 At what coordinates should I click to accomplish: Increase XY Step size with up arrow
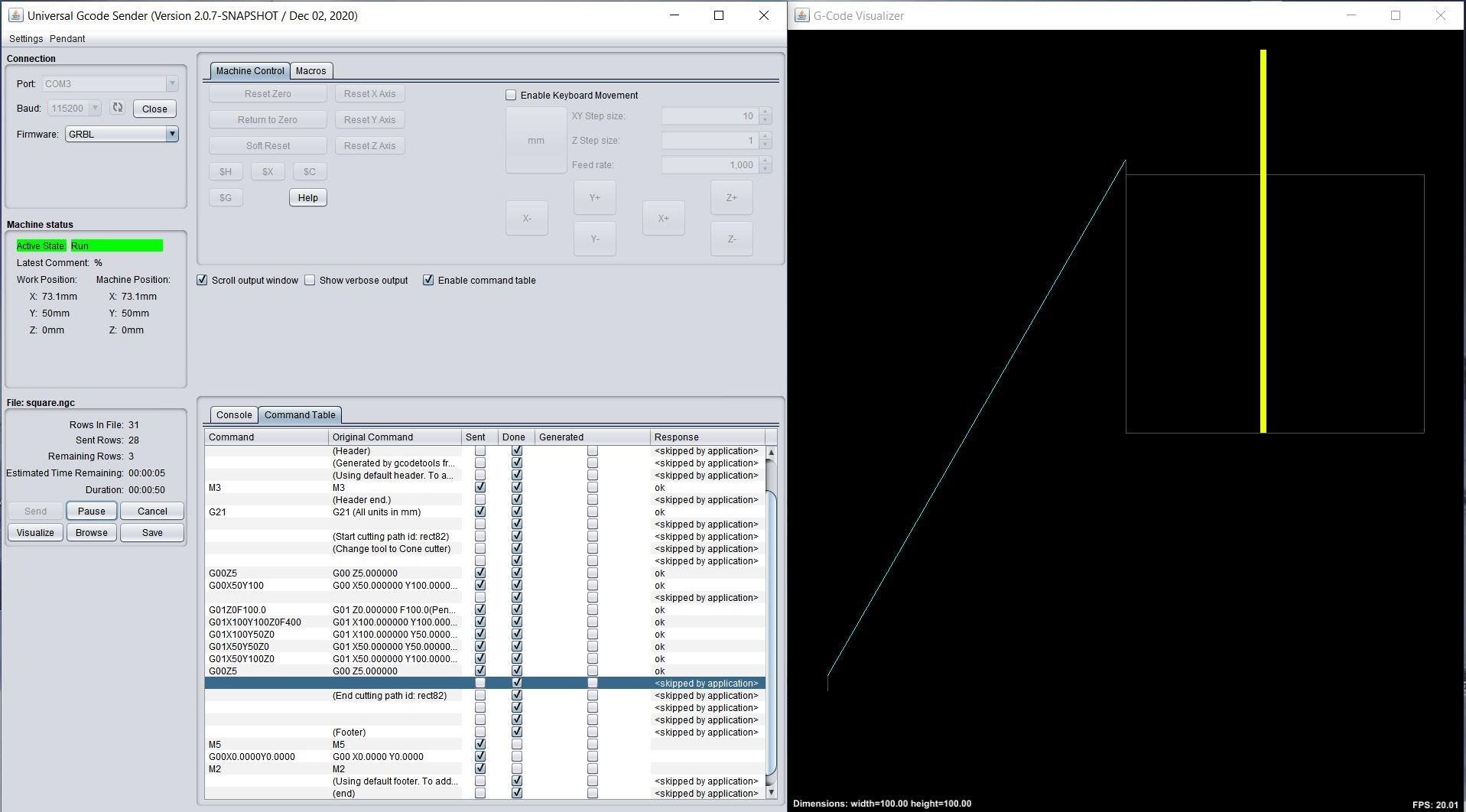click(x=766, y=112)
